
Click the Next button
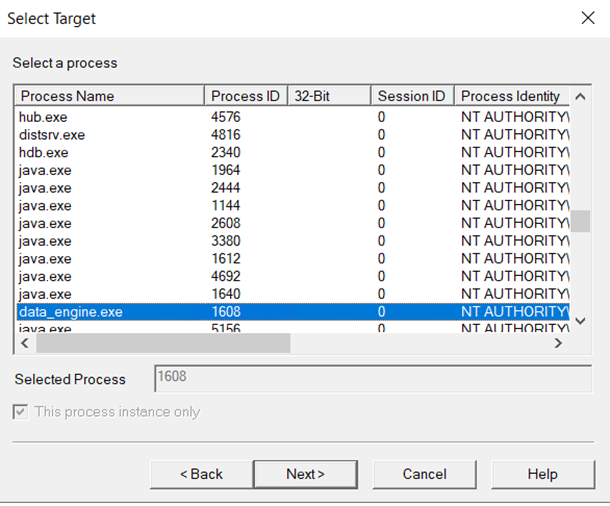305,474
